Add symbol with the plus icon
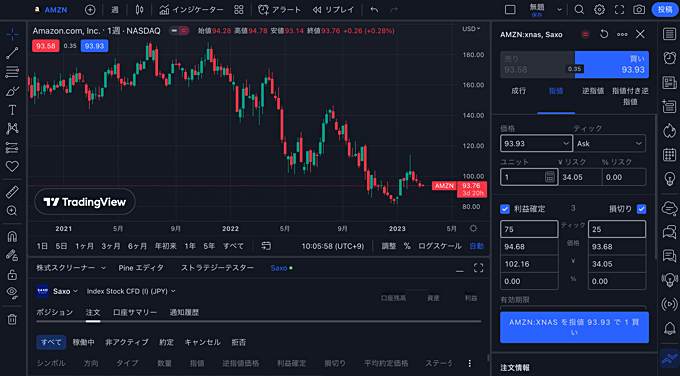680x376 pixels. [x=90, y=10]
